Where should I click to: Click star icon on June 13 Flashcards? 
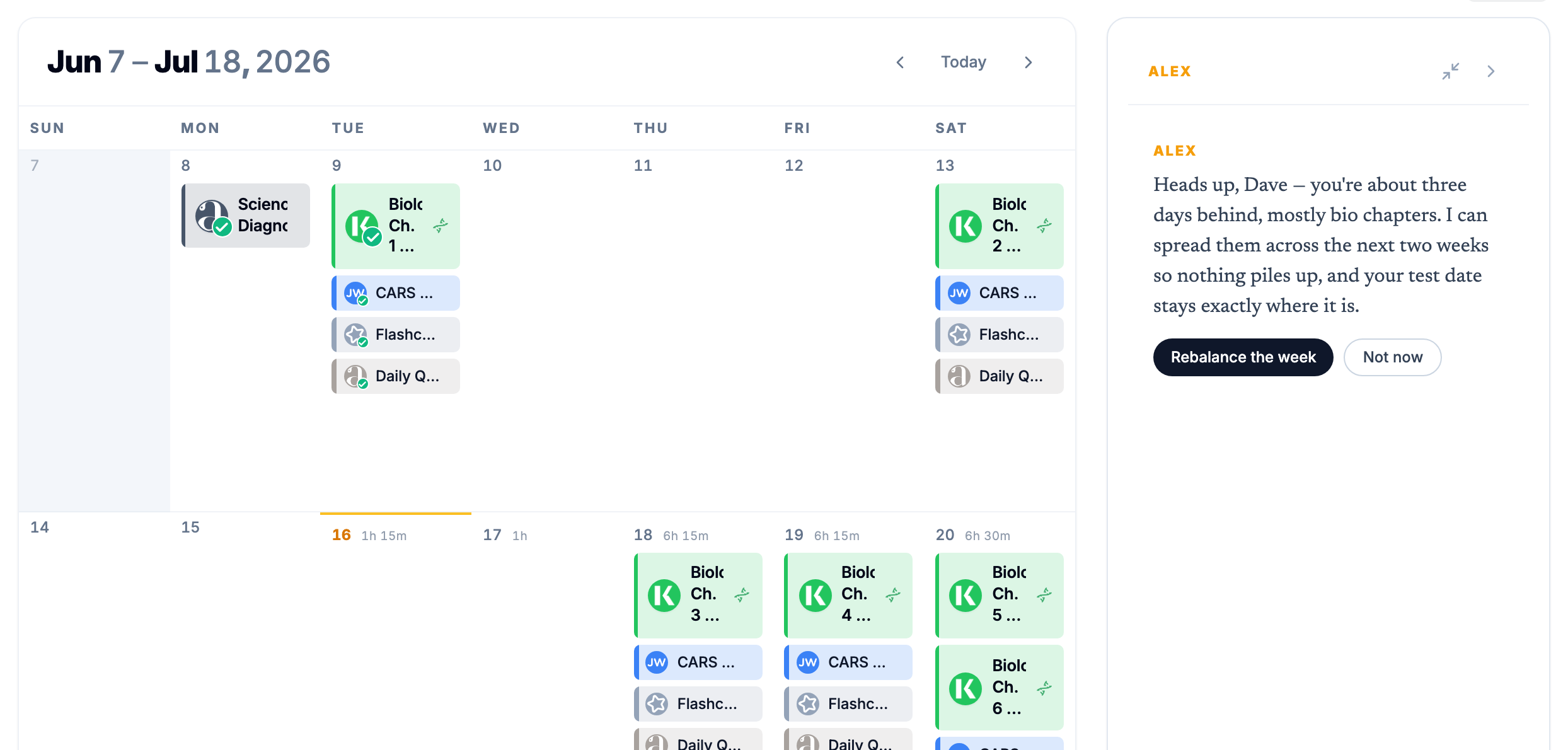[959, 335]
